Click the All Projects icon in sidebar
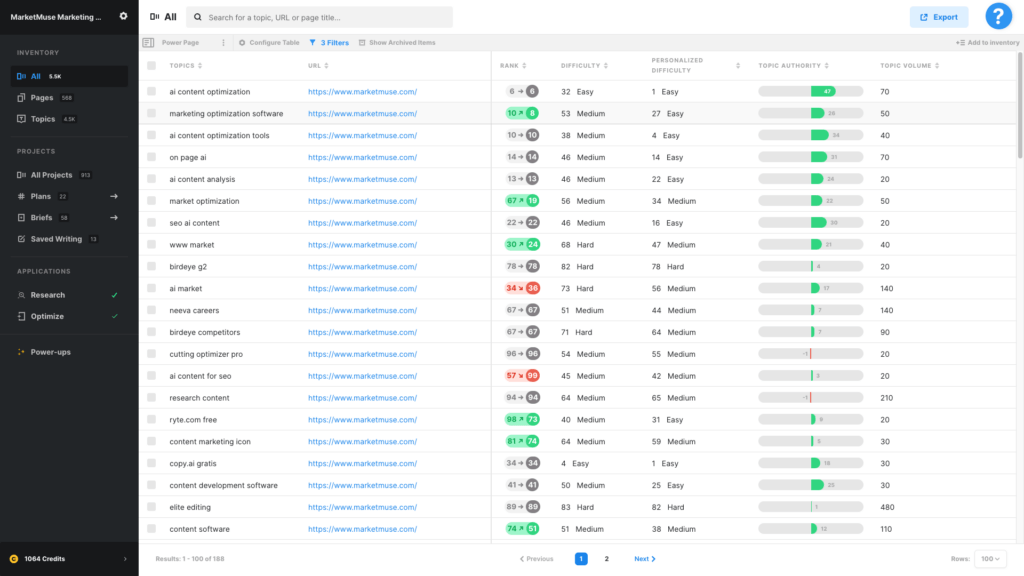Image resolution: width=1024 pixels, height=576 pixels. pyautogui.click(x=21, y=175)
